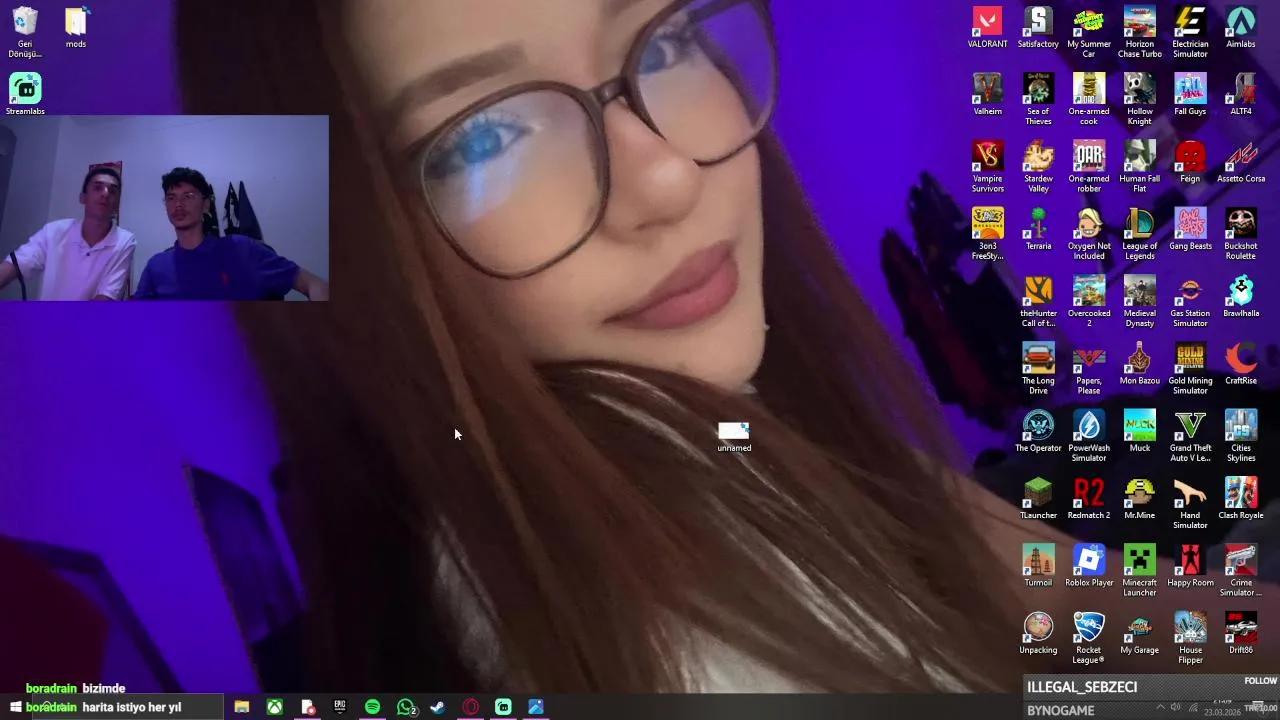
Task: Select Cities Skylines icon
Action: (1241, 435)
